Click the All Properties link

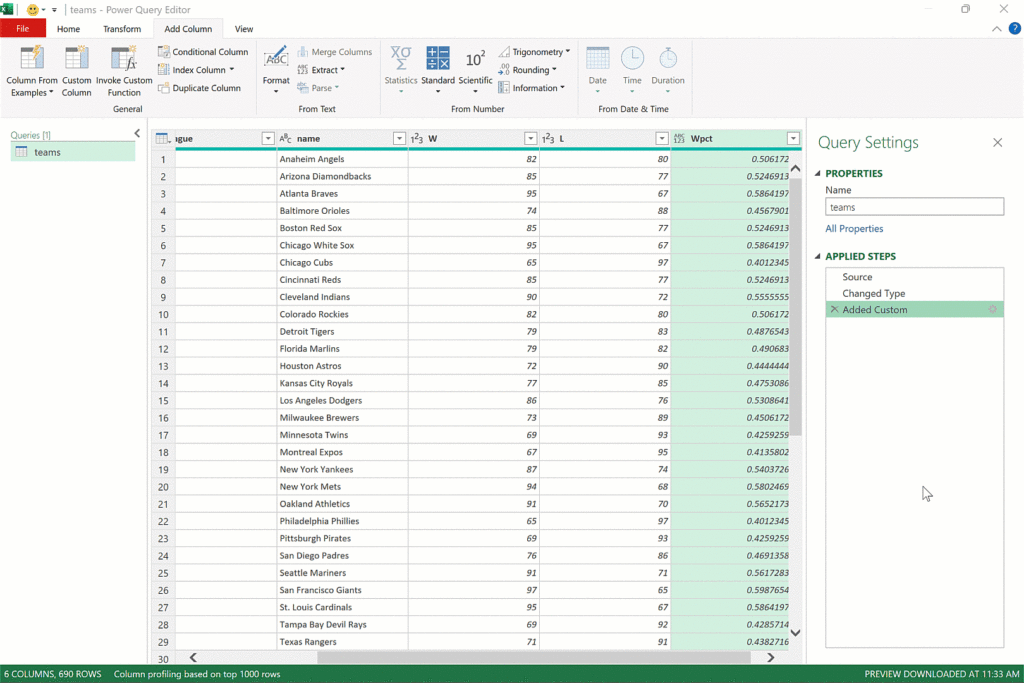point(854,229)
